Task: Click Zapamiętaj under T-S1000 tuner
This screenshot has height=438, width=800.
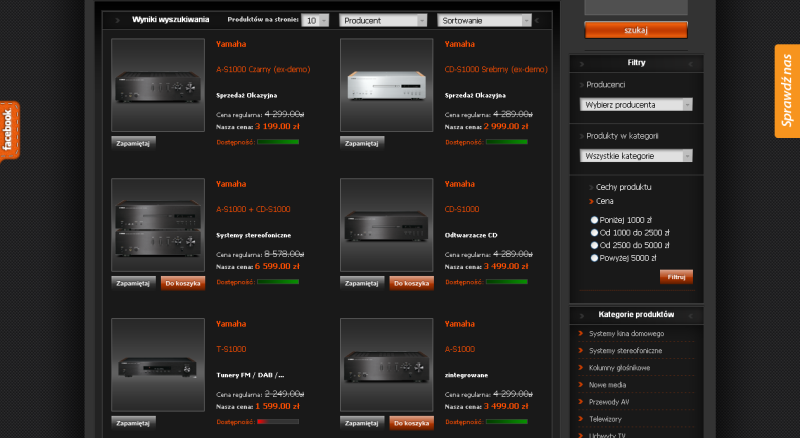Action: [133, 423]
